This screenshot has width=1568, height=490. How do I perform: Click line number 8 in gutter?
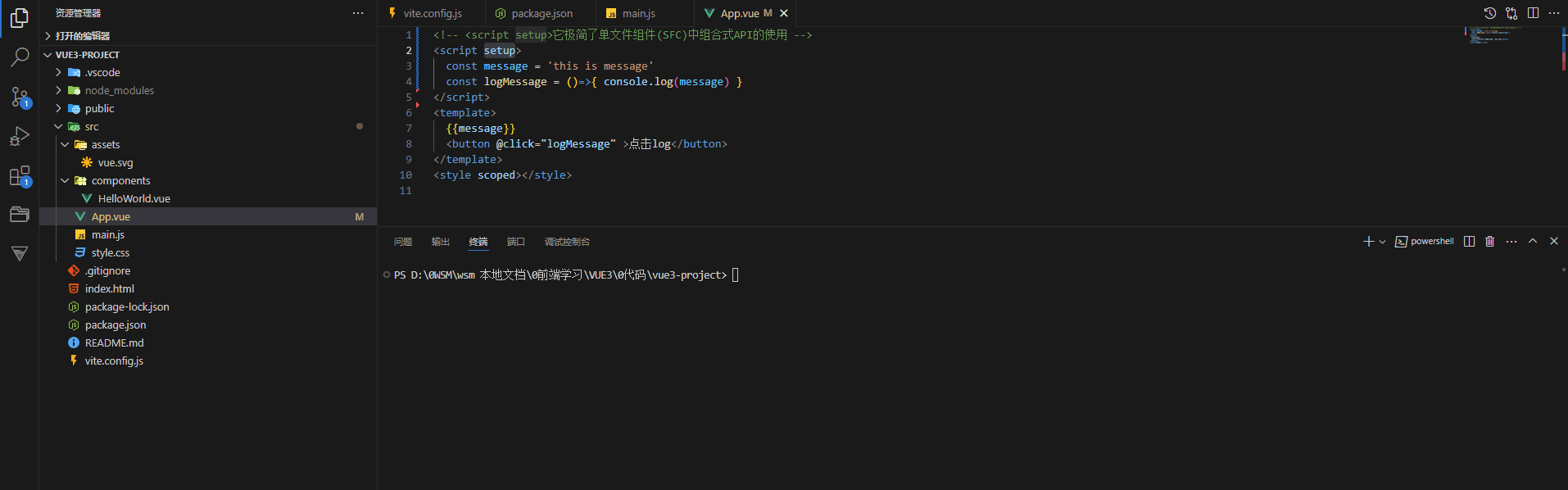[409, 144]
